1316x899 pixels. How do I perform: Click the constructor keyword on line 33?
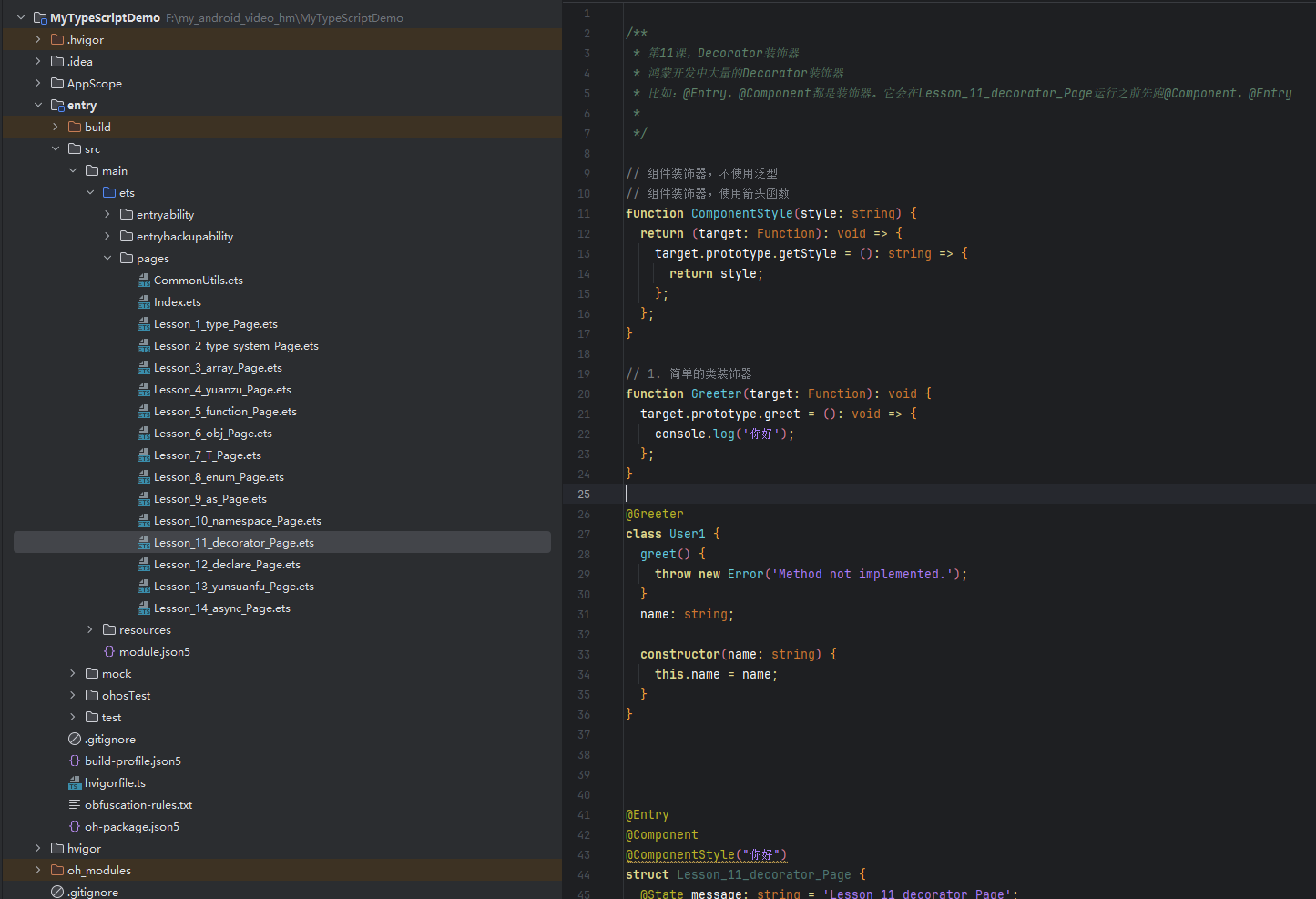click(x=679, y=654)
